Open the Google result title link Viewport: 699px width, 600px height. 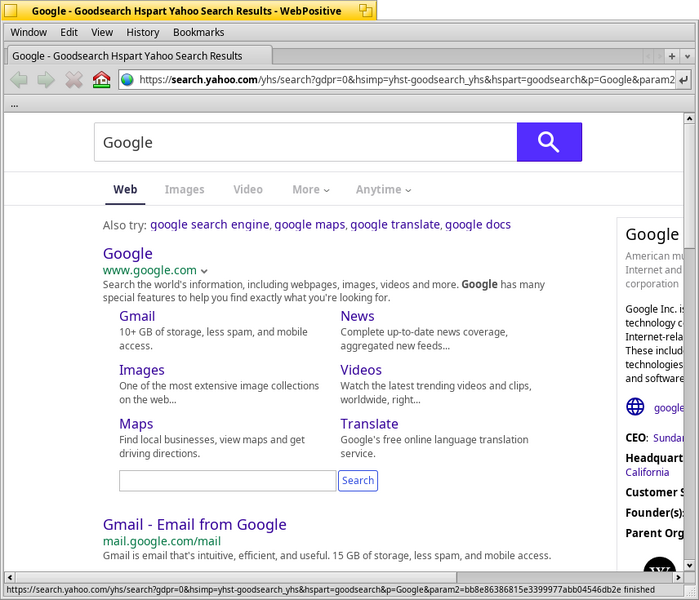click(x=127, y=254)
